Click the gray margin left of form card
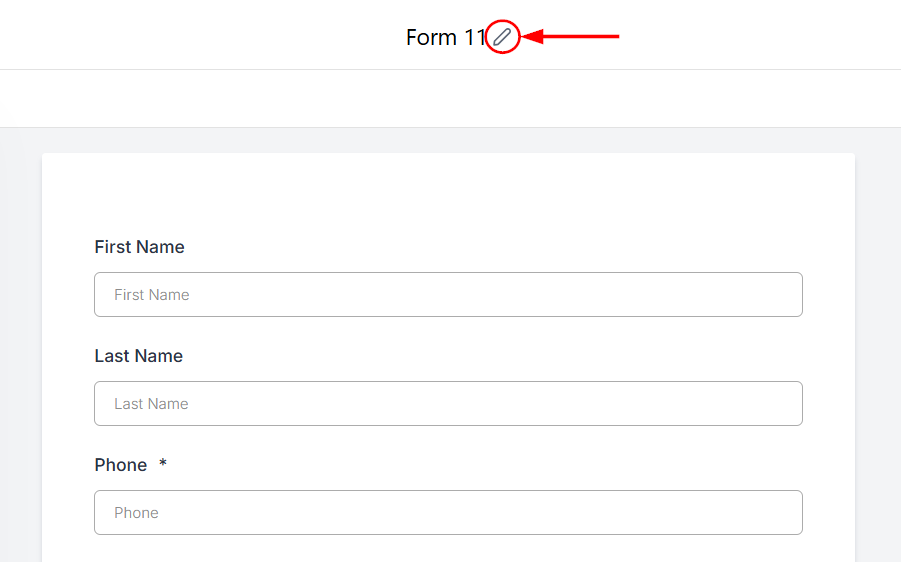This screenshot has width=901, height=562. pyautogui.click(x=20, y=350)
